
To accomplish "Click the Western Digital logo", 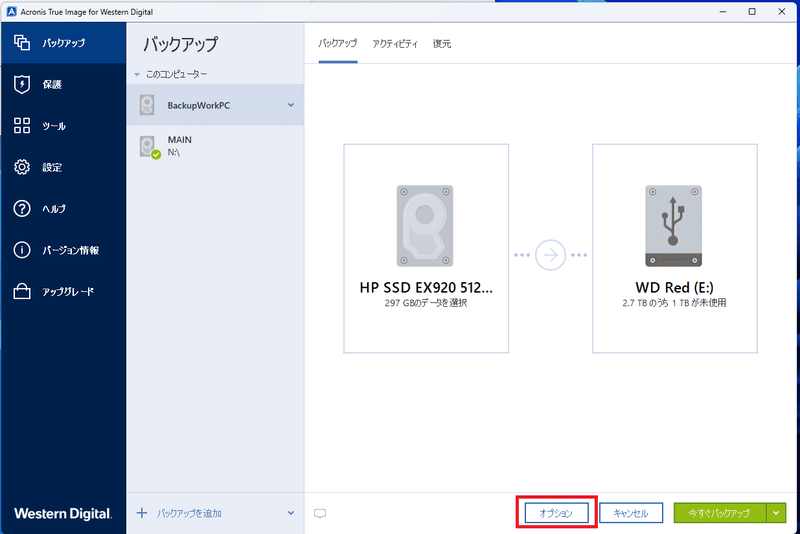I will click(x=63, y=514).
